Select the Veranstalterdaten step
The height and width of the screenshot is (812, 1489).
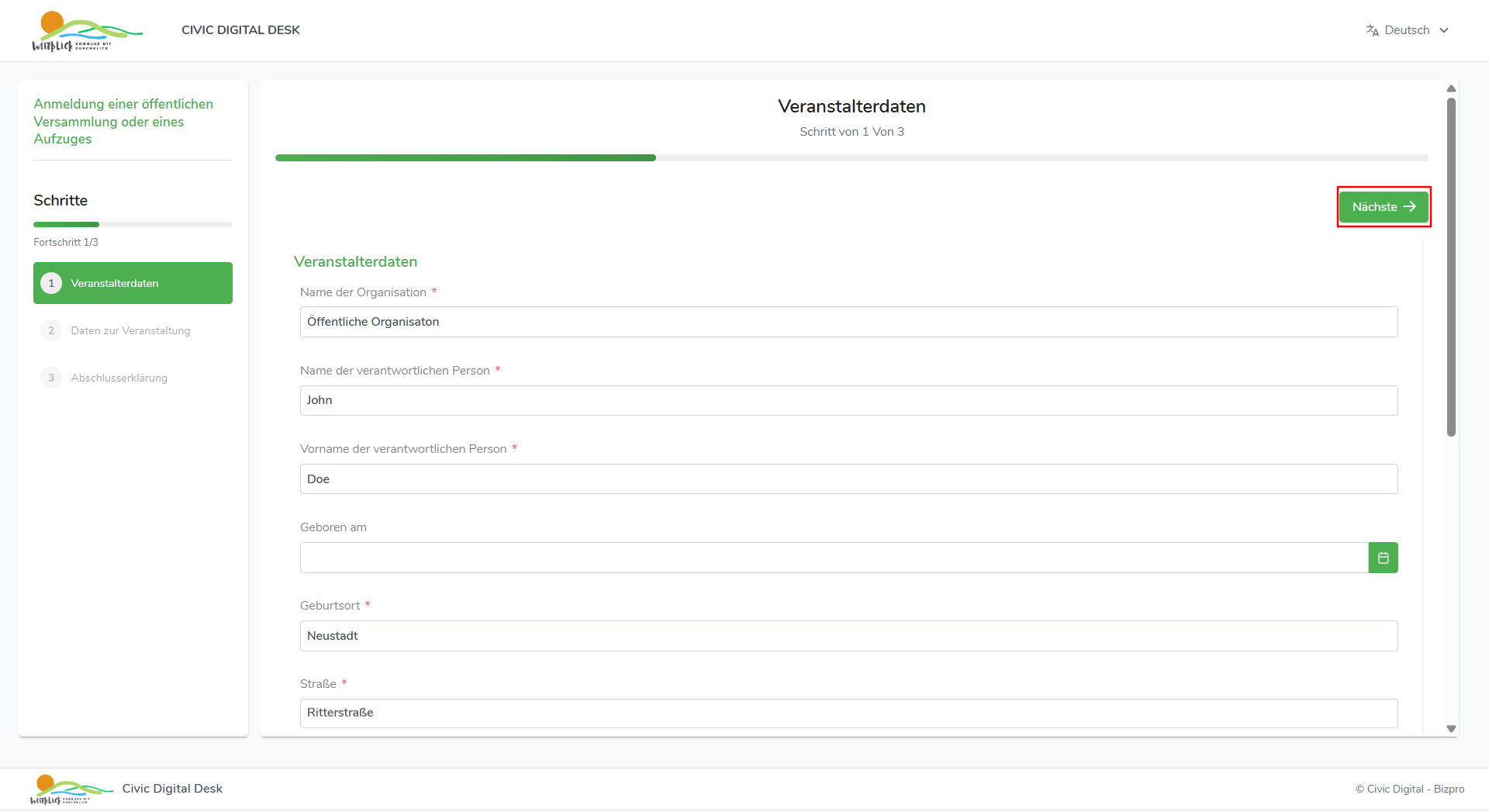click(133, 283)
